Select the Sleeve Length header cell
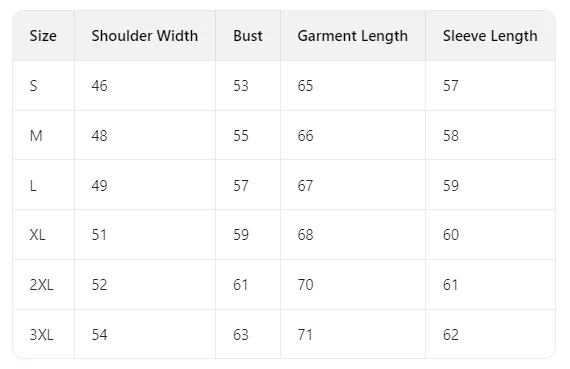This screenshot has height=369, width=570. 490,36
